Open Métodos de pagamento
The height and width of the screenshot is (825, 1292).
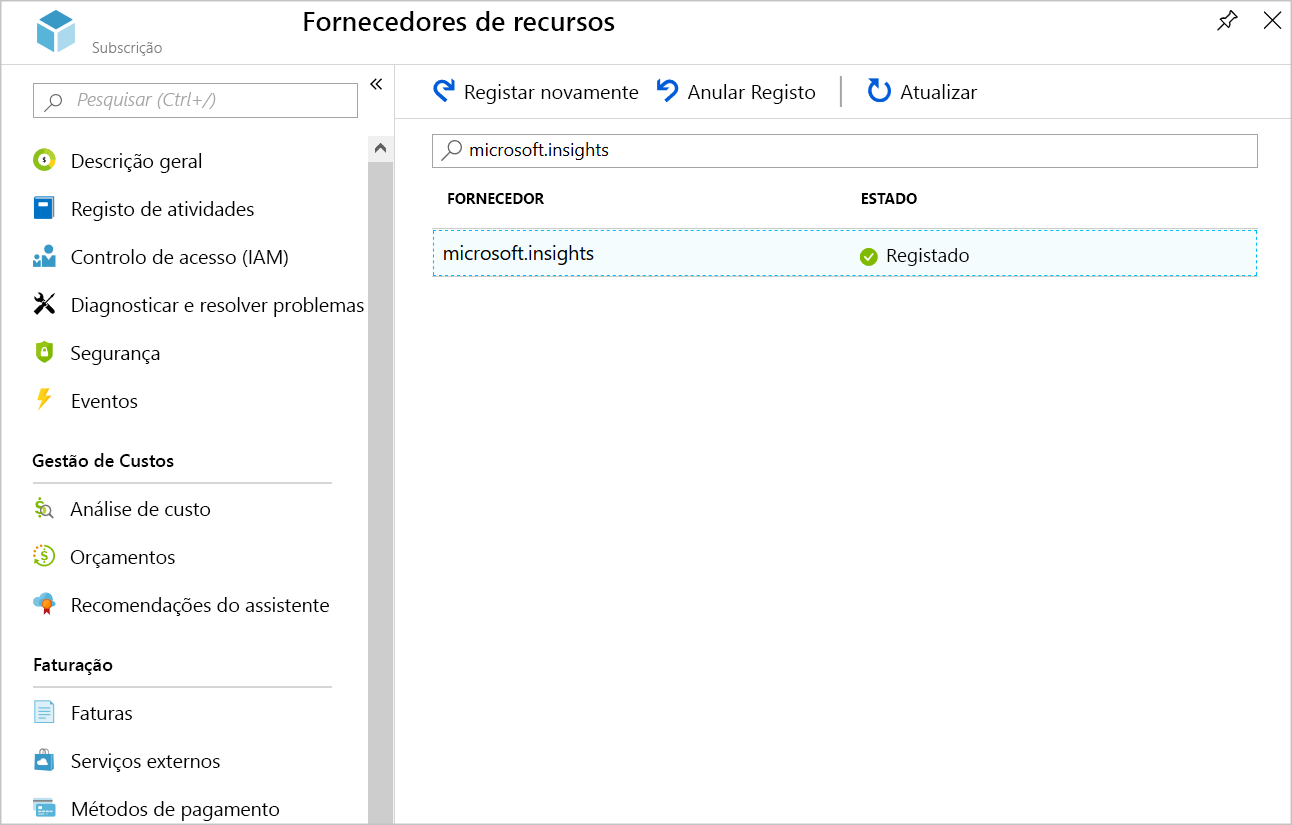point(175,809)
